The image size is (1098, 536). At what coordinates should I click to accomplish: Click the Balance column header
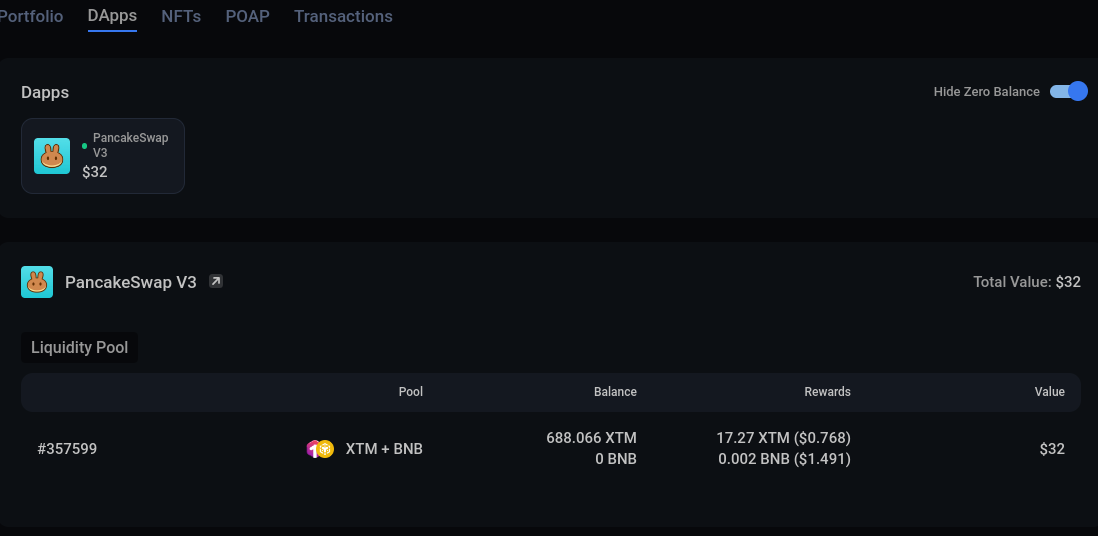(x=615, y=392)
